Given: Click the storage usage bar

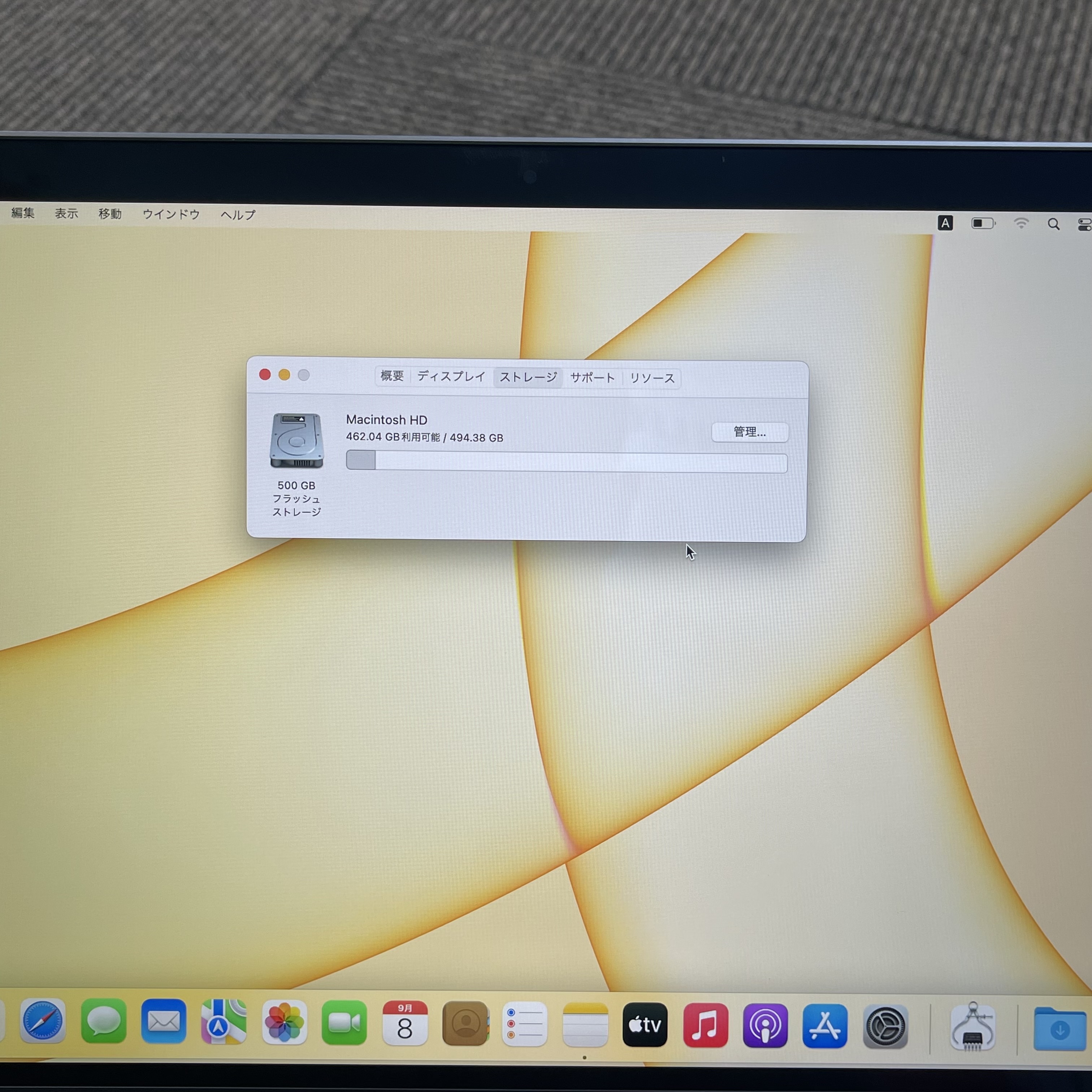Looking at the screenshot, I should (x=566, y=462).
